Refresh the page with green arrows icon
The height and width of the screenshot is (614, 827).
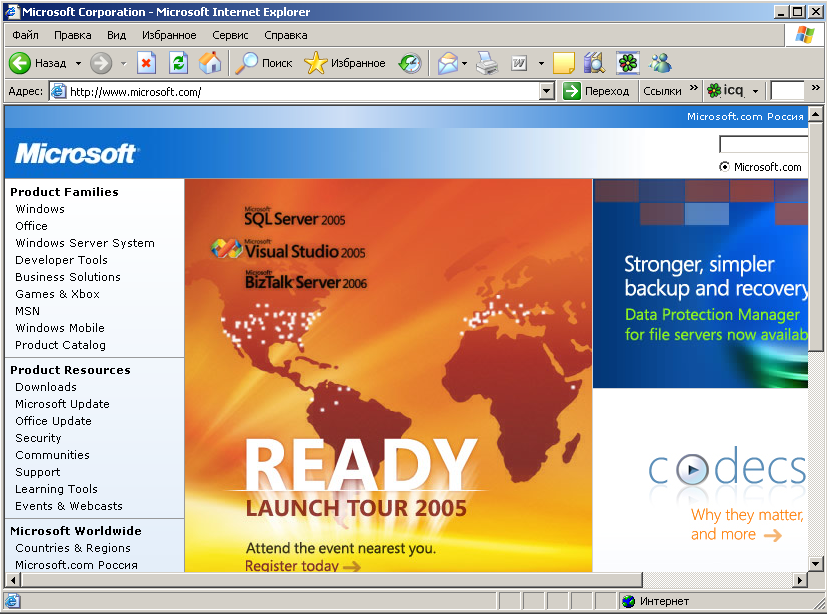click(x=178, y=63)
